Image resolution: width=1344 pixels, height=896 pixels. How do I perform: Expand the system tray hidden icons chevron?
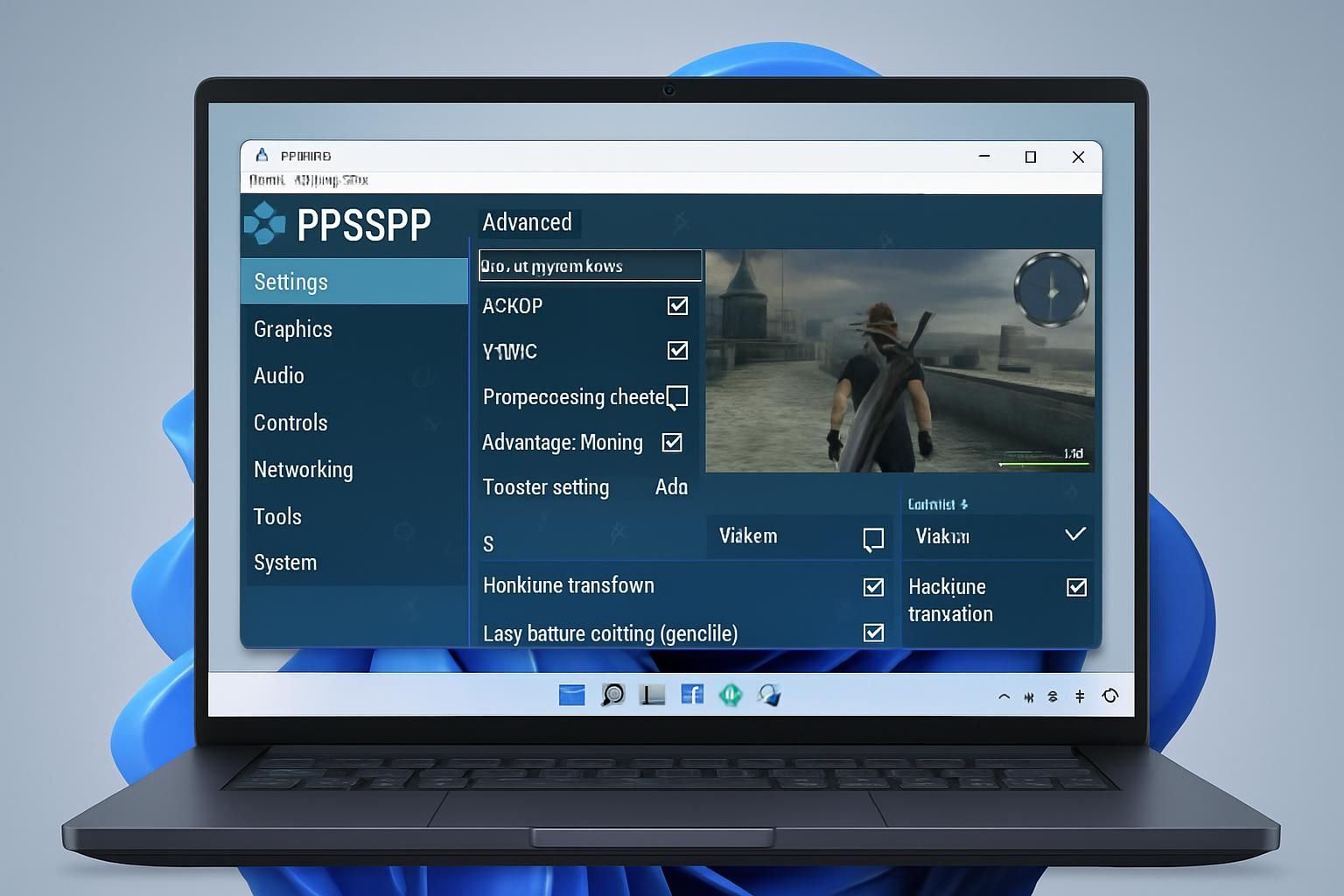[1004, 697]
